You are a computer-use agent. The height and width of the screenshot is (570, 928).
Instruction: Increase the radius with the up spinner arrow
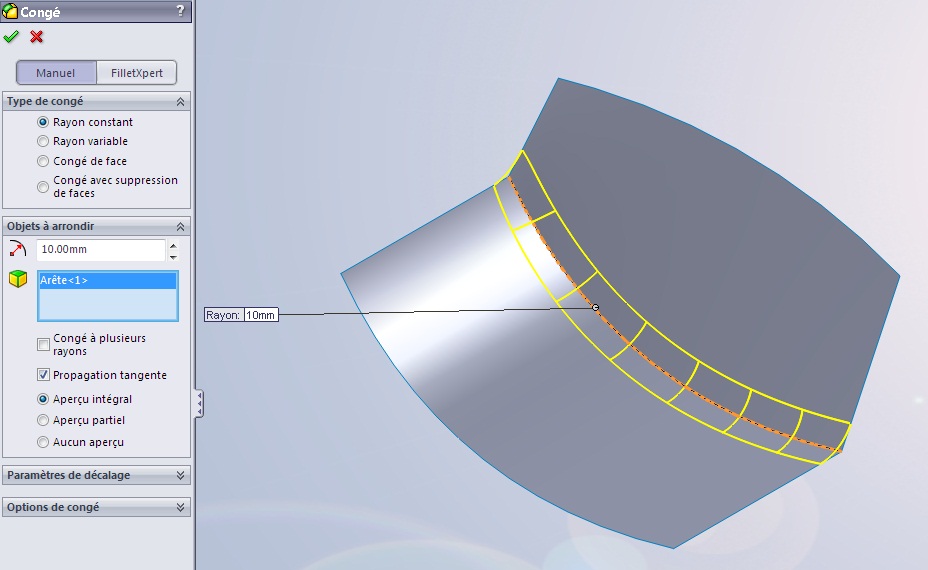[173, 245]
